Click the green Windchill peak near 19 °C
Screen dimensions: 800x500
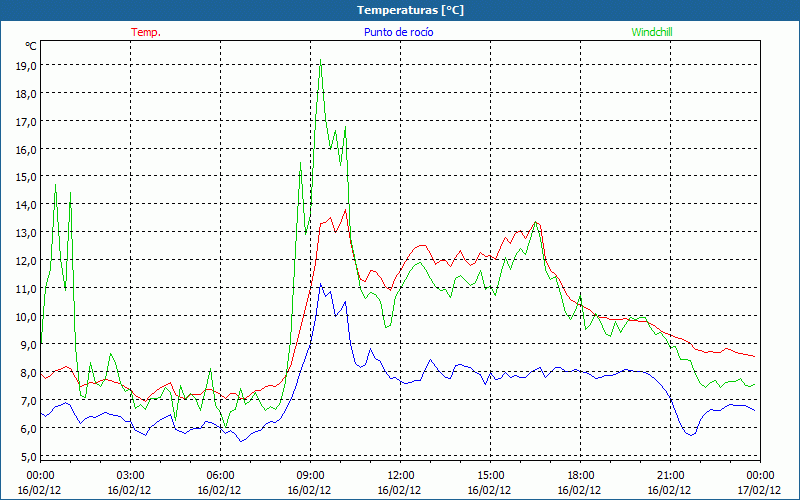(320, 60)
